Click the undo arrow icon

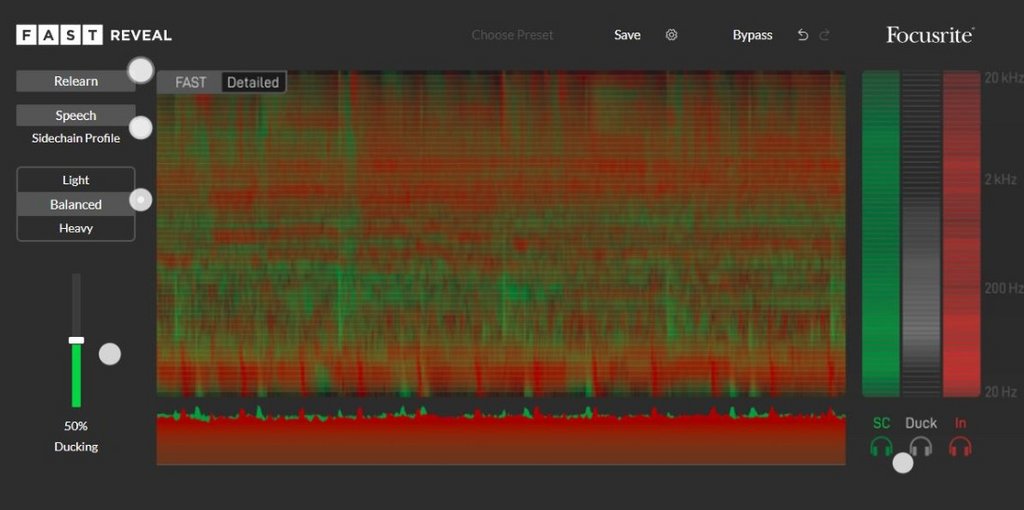(x=803, y=35)
